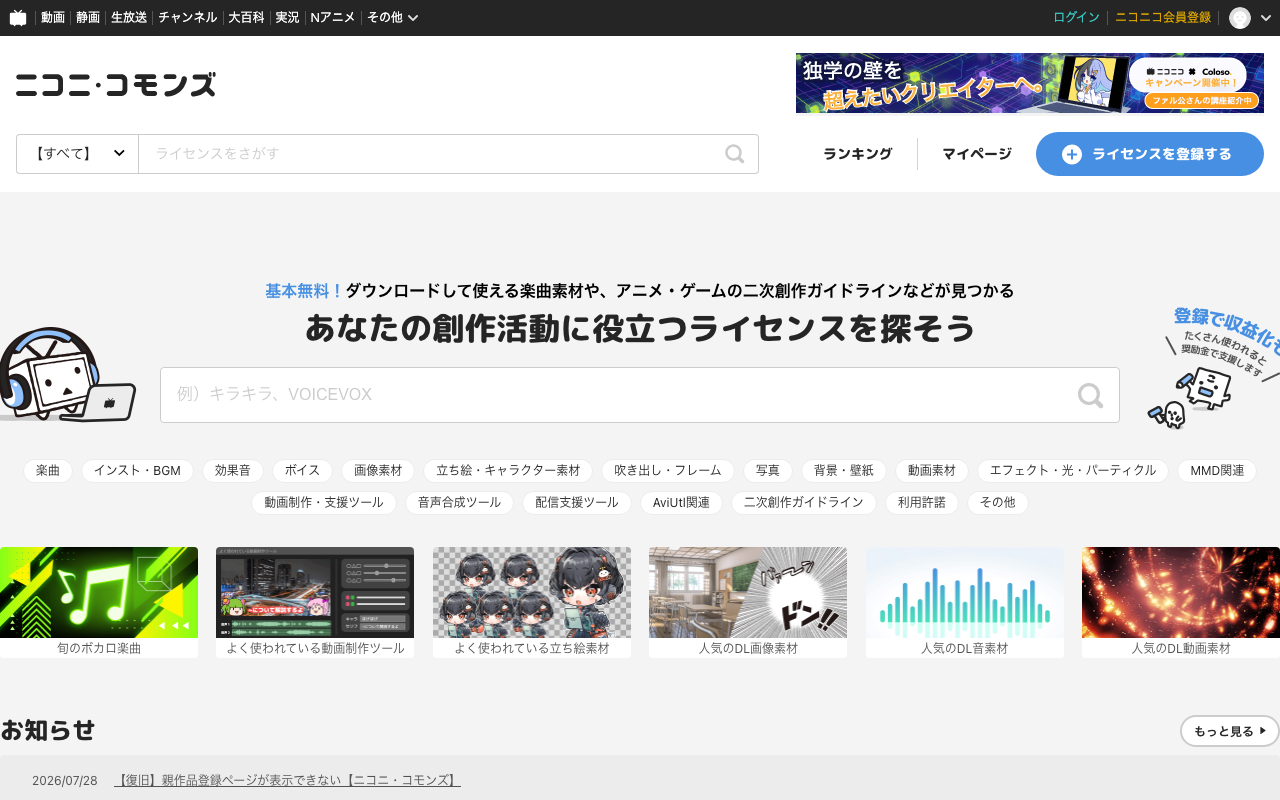1280x800 pixels.
Task: Expand the その他 dropdown in top bar
Action: 392,17
